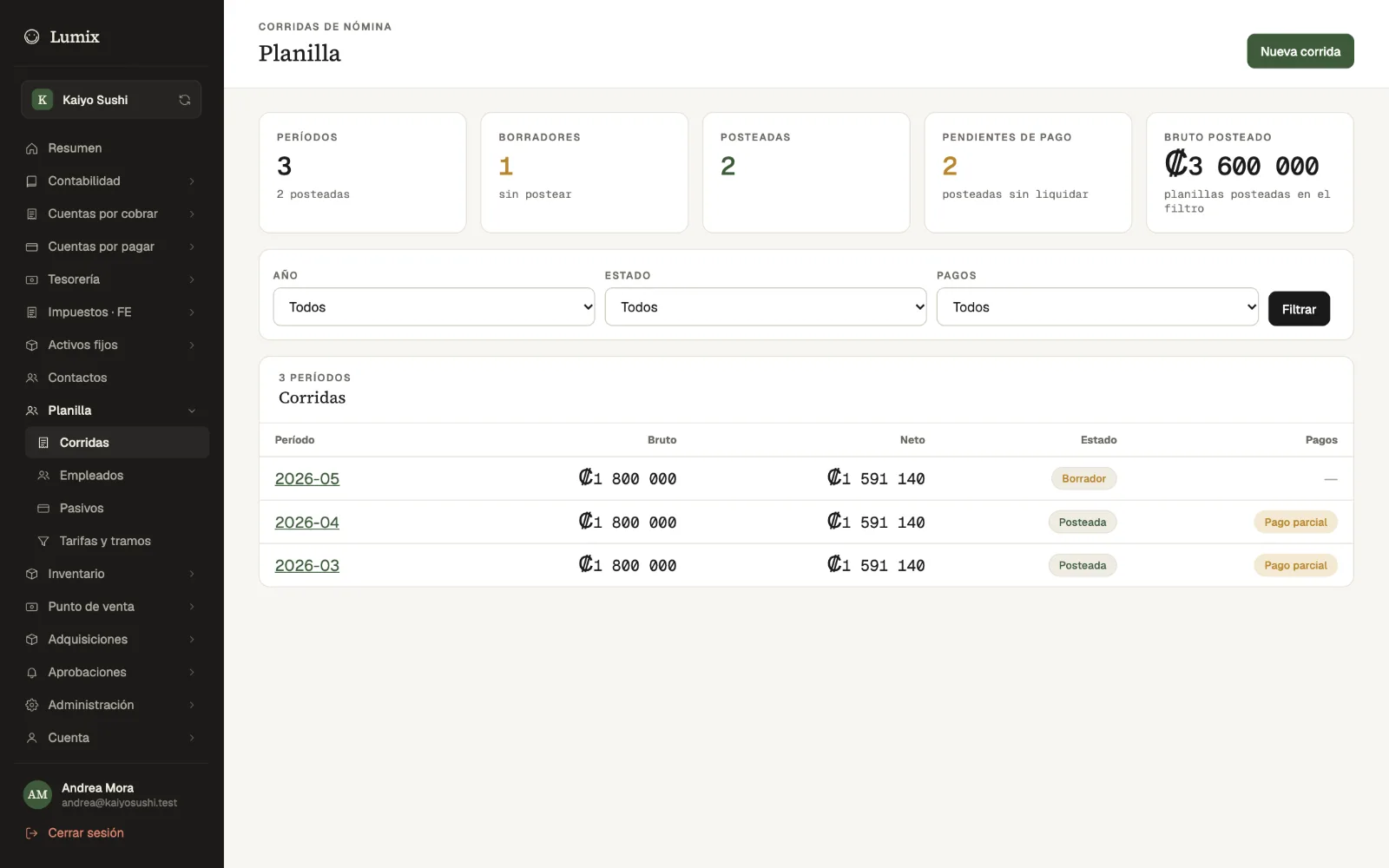
Task: Open the Pagos dropdown
Action: coord(1097,307)
